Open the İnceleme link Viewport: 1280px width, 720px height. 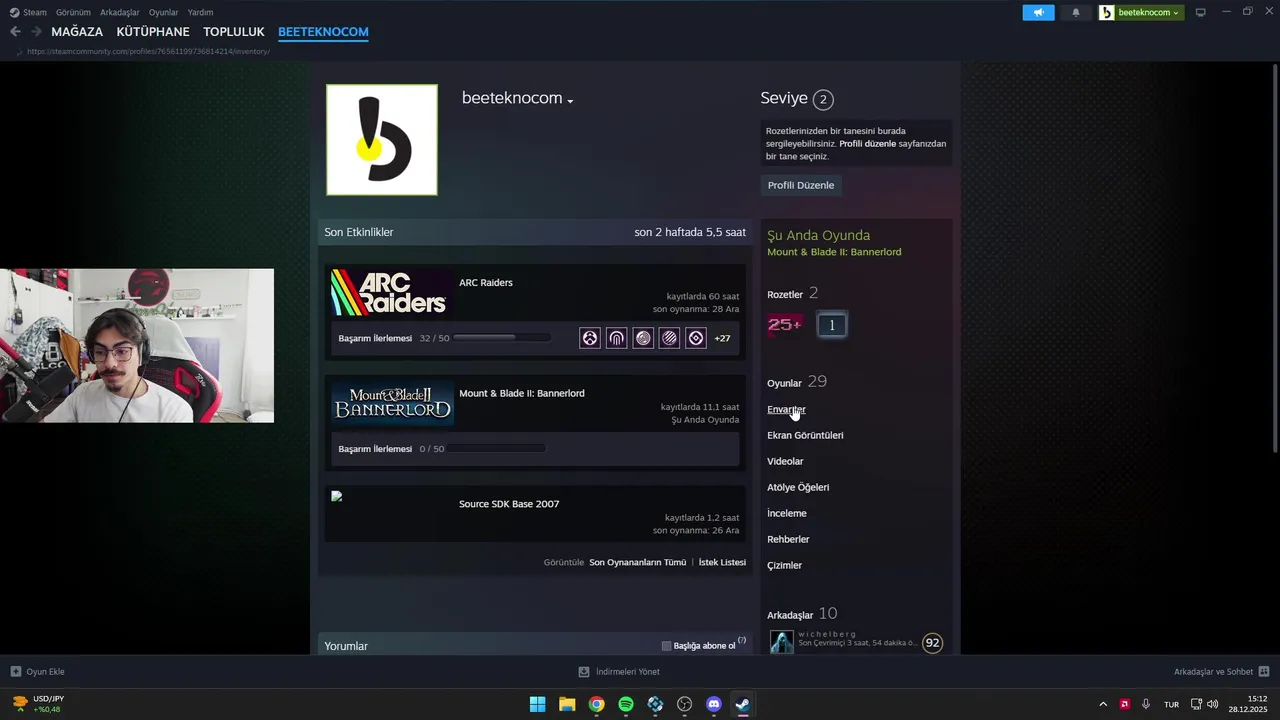787,513
